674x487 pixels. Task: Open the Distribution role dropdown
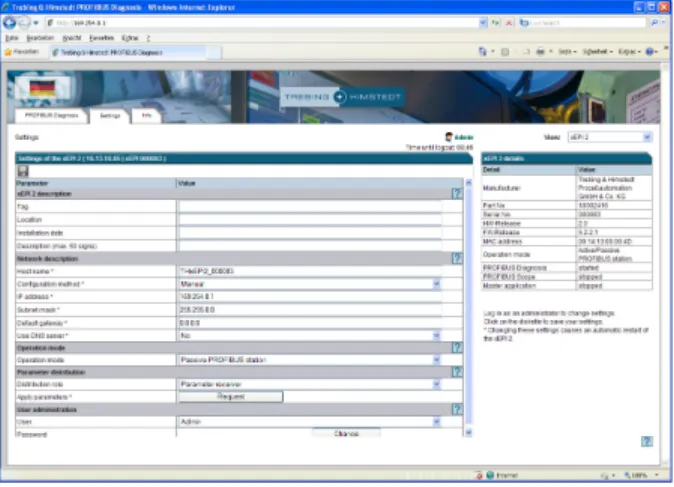click(x=436, y=384)
